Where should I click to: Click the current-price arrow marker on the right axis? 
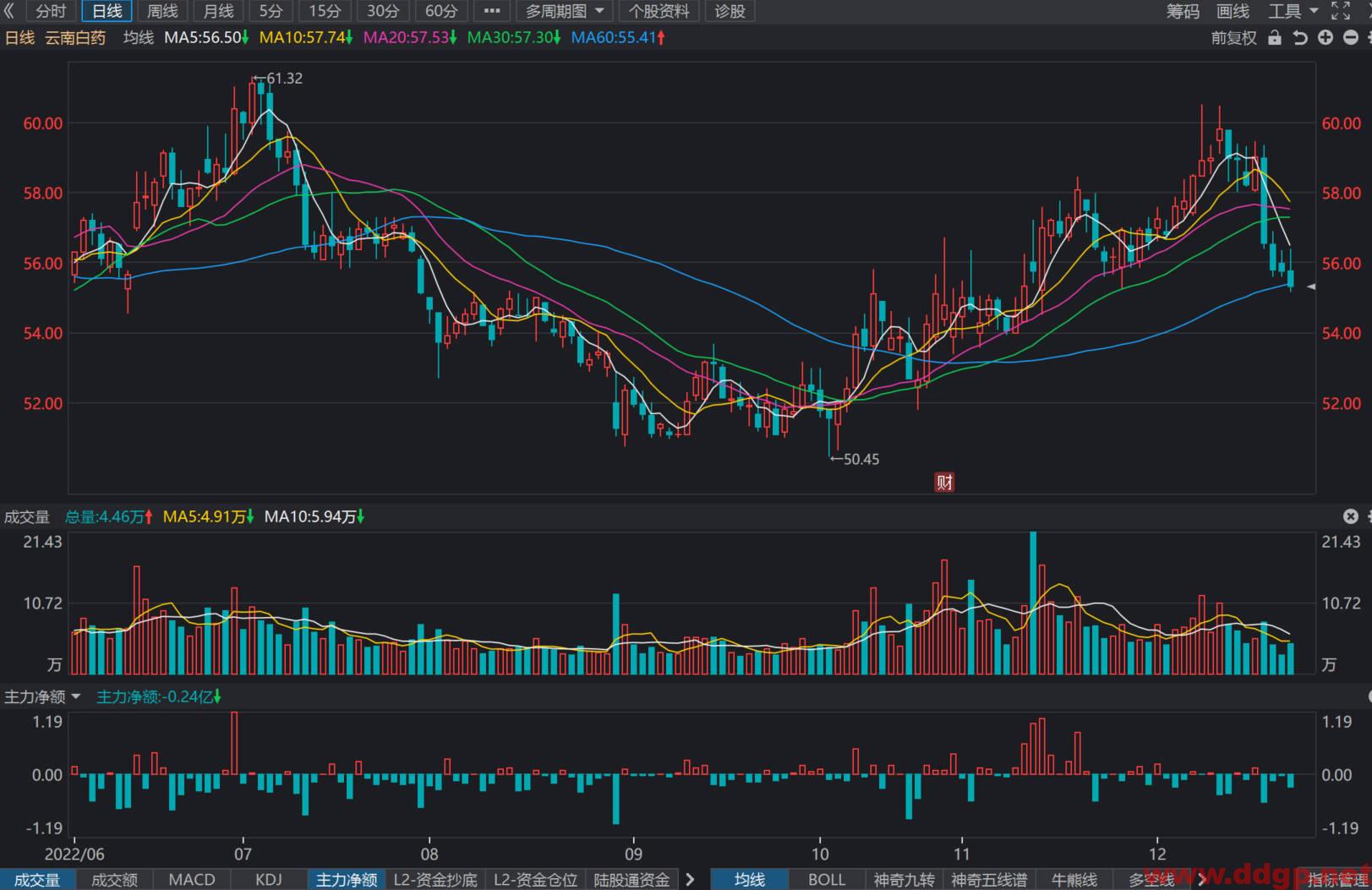tap(1311, 287)
